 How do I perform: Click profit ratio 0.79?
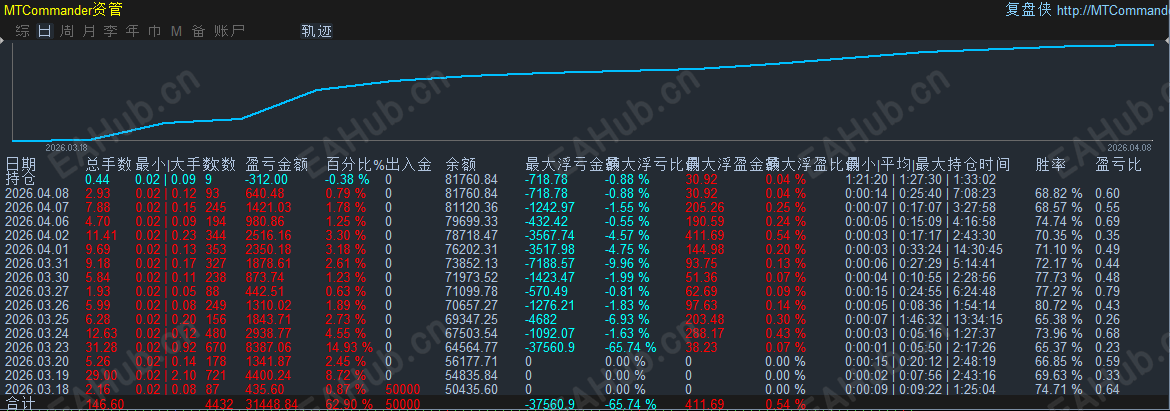tap(1107, 292)
